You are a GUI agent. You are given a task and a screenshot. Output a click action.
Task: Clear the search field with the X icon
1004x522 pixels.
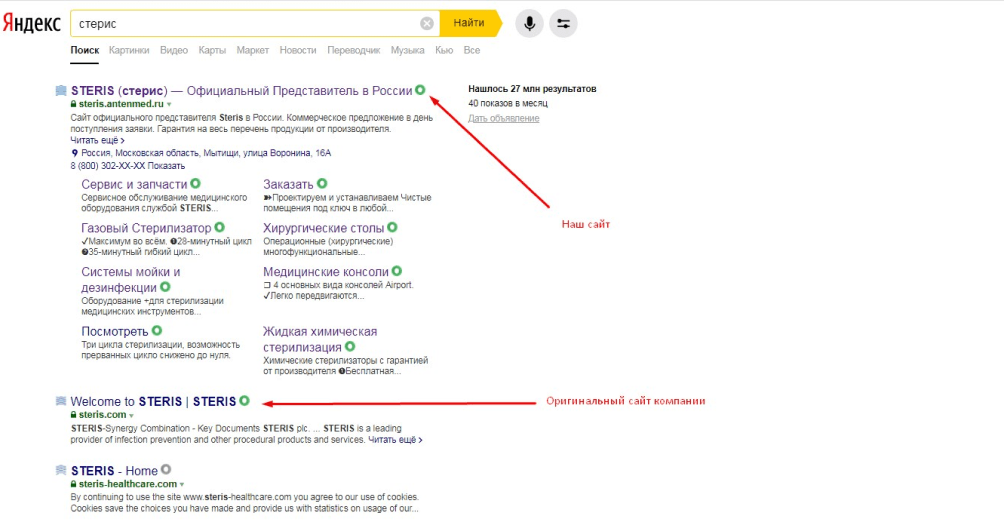427,24
